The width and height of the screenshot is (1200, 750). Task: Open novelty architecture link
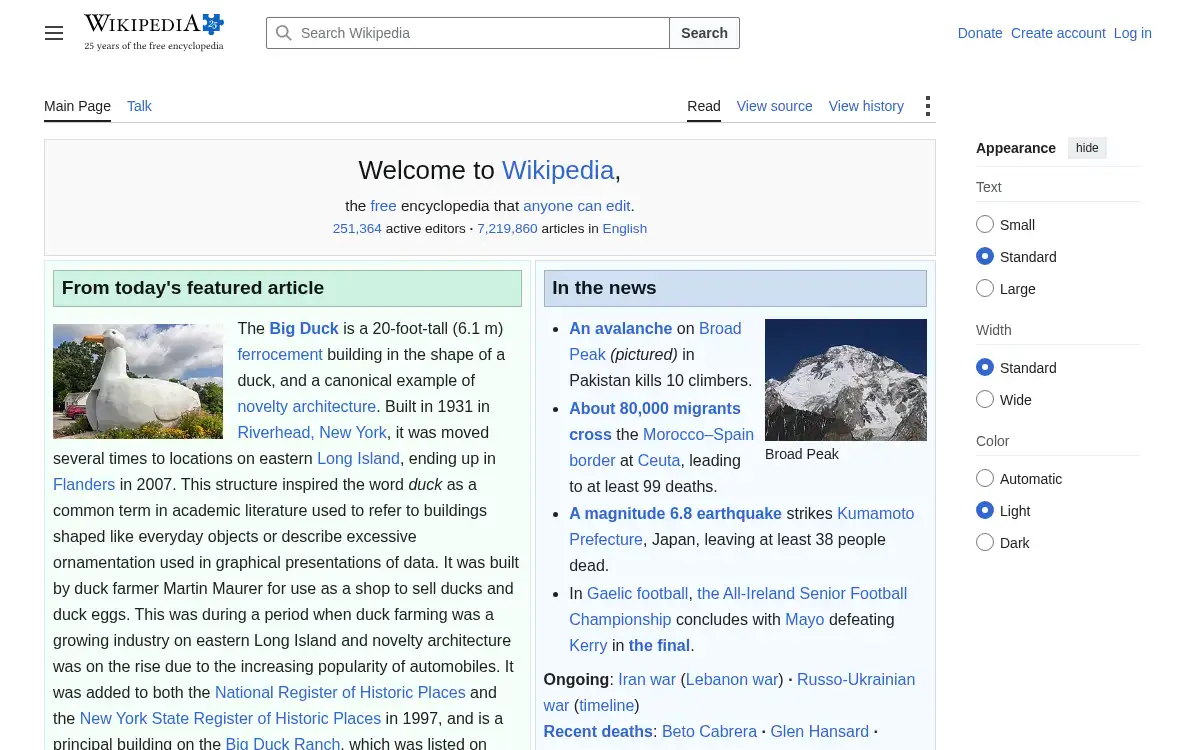point(307,406)
